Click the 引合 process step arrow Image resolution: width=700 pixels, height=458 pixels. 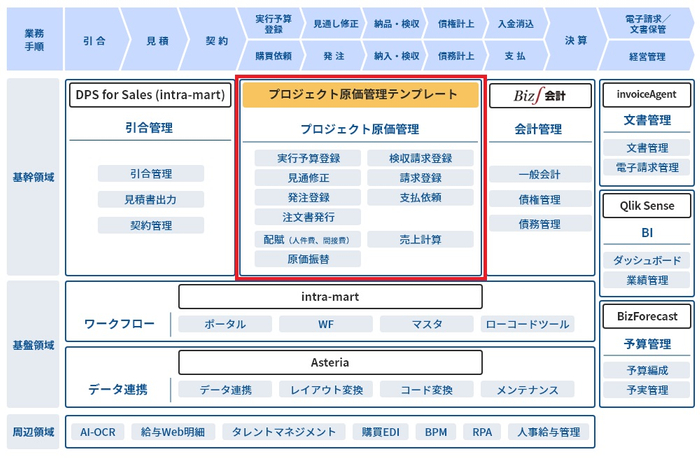point(94,40)
